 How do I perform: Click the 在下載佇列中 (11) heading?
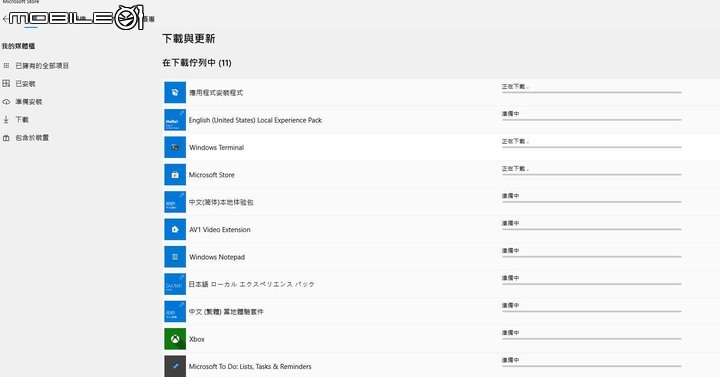tap(197, 63)
